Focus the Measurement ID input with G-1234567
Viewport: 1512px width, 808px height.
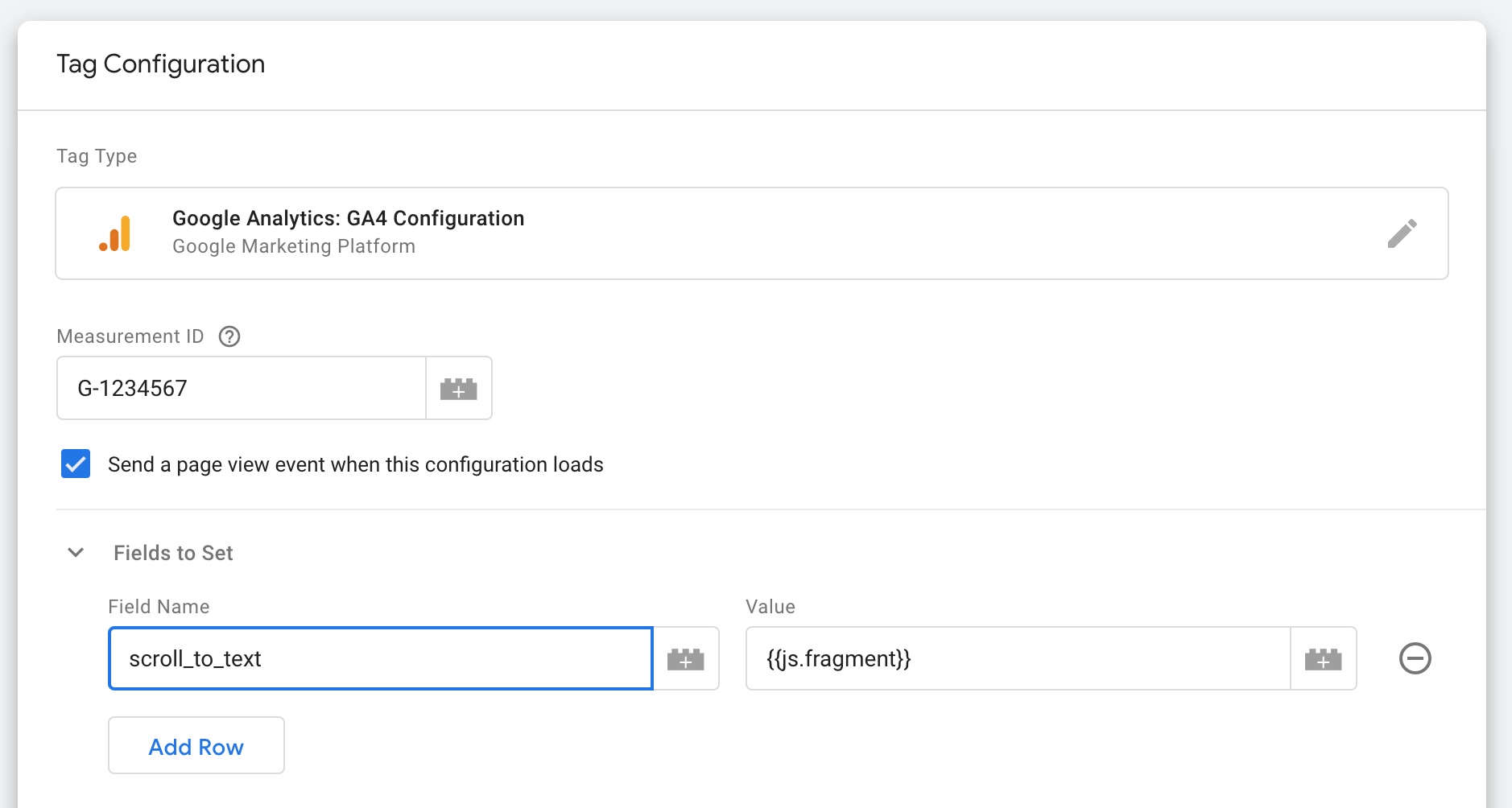tap(241, 389)
